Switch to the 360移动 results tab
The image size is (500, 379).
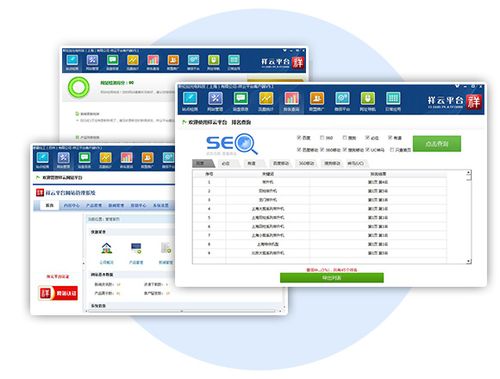click(306, 163)
